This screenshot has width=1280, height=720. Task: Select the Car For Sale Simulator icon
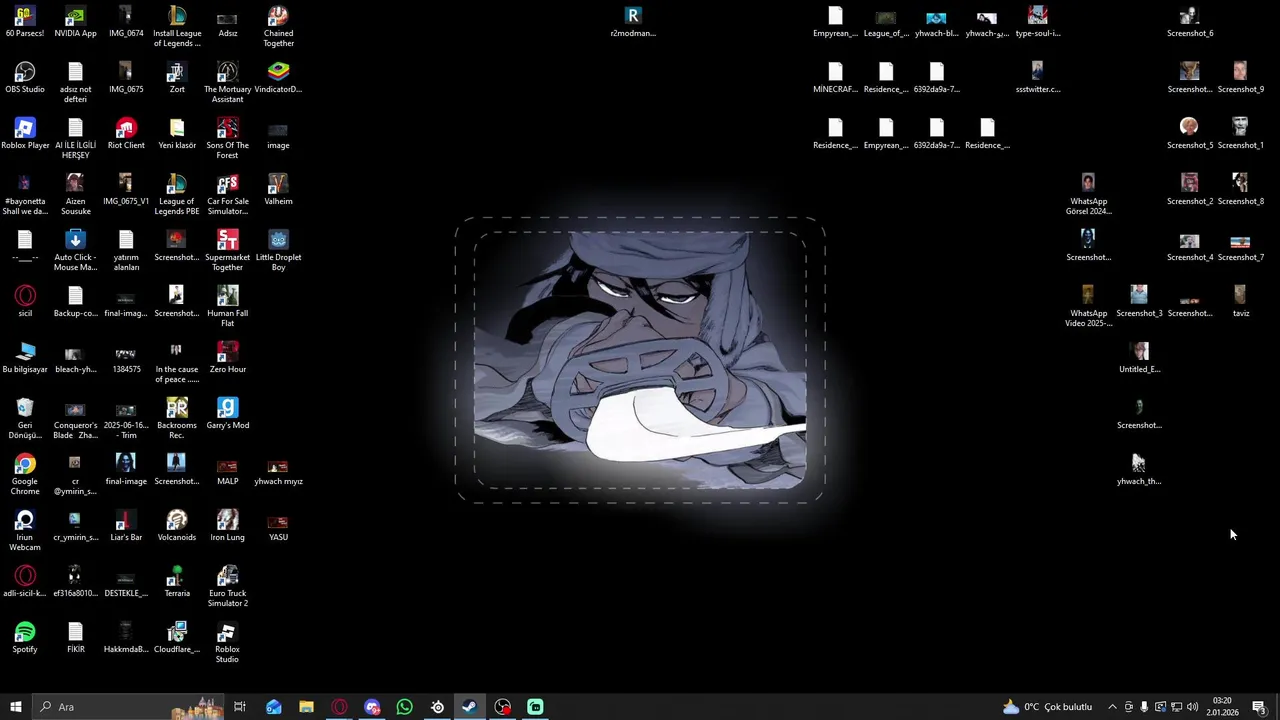tap(228, 195)
